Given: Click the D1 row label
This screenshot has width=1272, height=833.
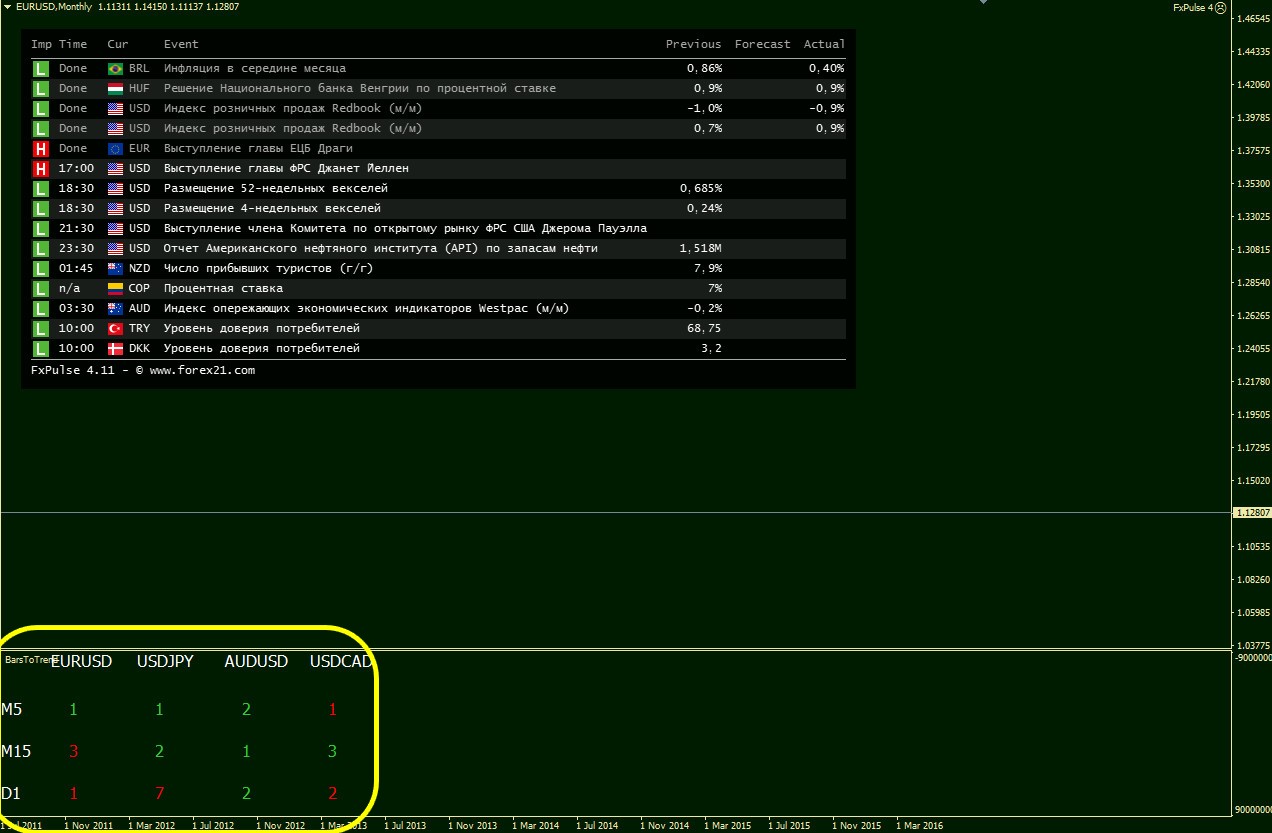Looking at the screenshot, I should point(11,794).
